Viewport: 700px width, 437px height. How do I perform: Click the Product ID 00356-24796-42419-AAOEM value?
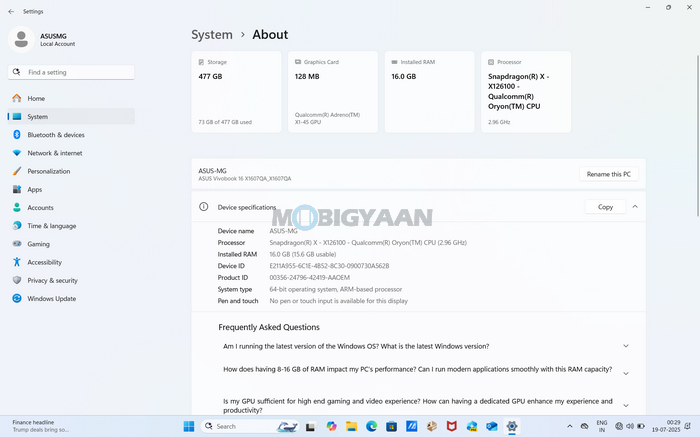310,278
